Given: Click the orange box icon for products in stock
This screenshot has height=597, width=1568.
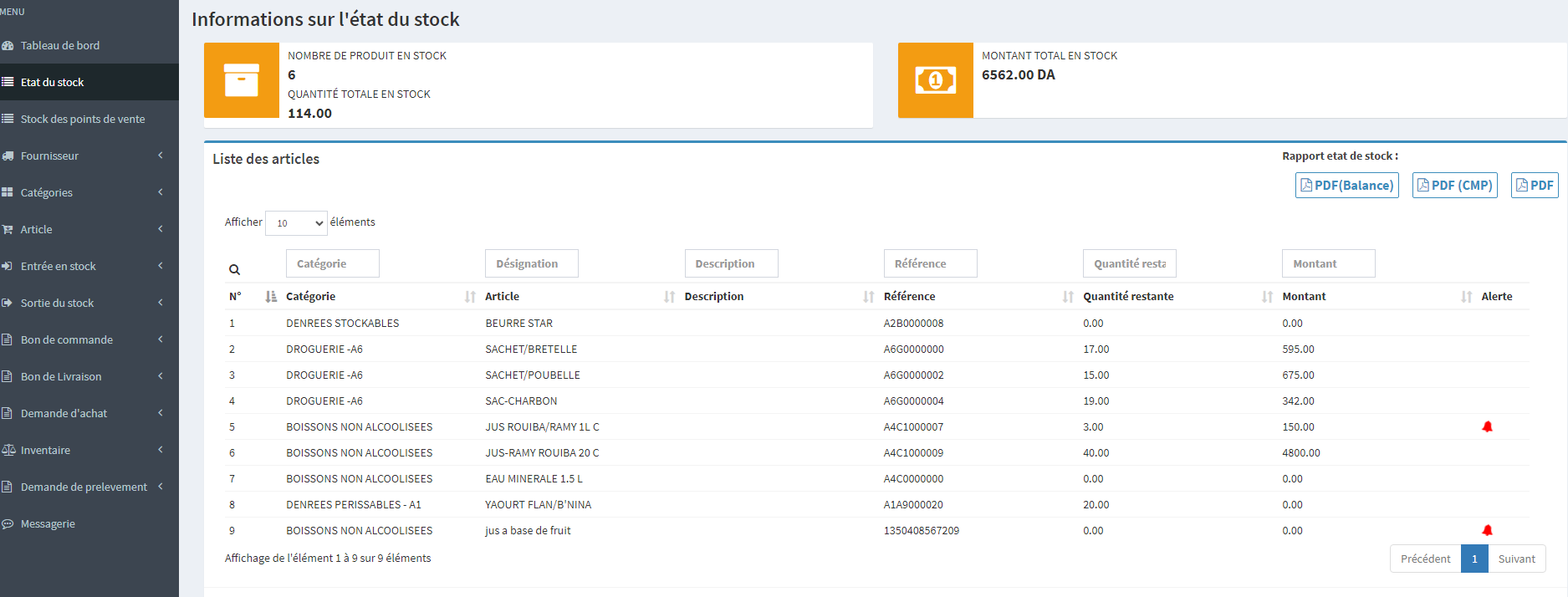Looking at the screenshot, I should 242,80.
